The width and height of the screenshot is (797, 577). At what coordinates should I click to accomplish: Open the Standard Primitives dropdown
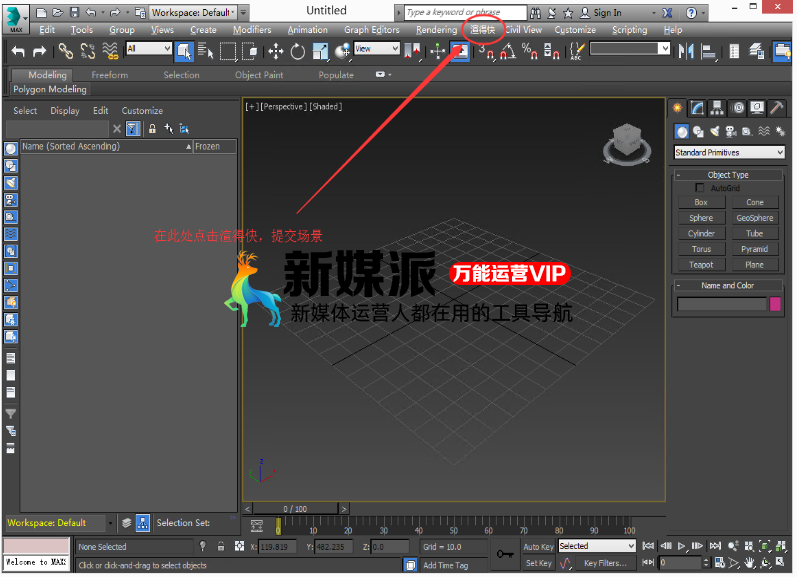point(729,153)
